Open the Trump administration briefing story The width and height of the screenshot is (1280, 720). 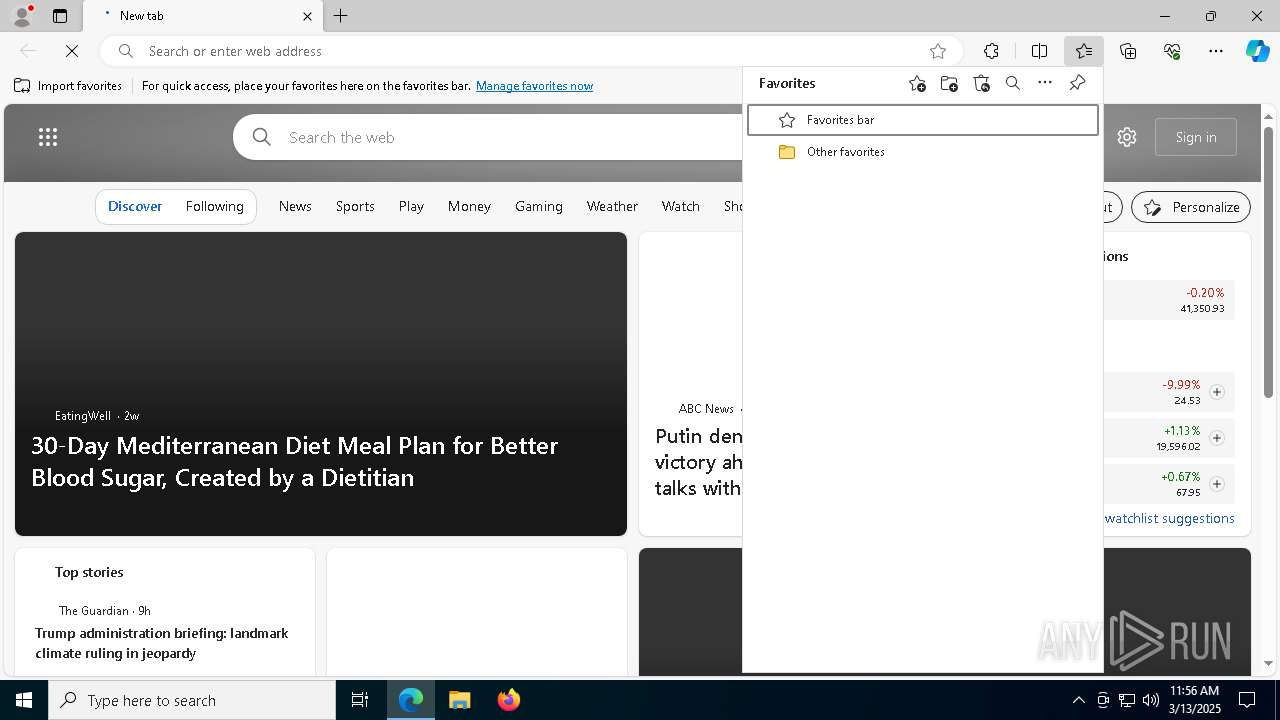pos(162,643)
